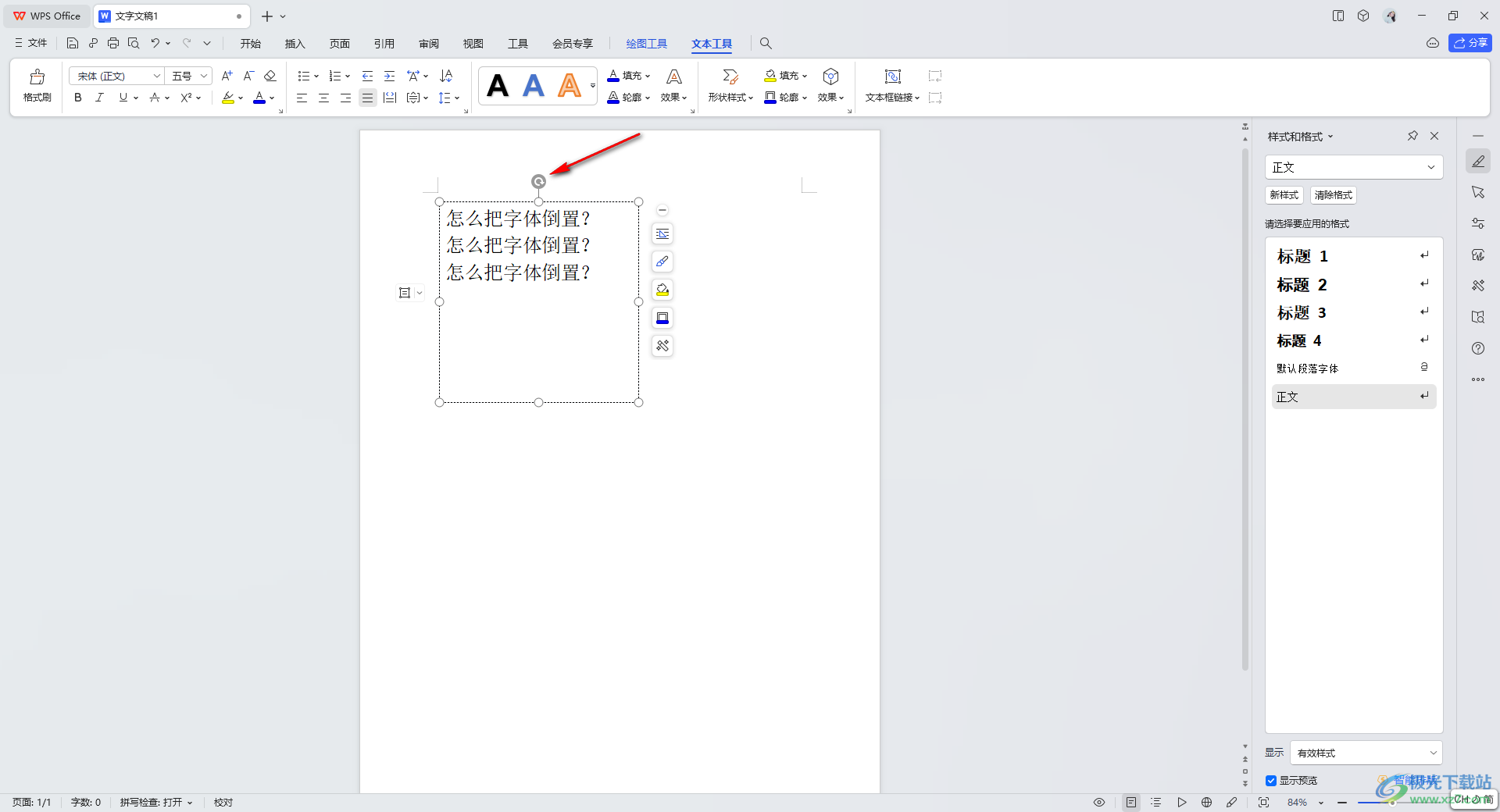
Task: Toggle underline formatting button
Action: pyautogui.click(x=123, y=98)
